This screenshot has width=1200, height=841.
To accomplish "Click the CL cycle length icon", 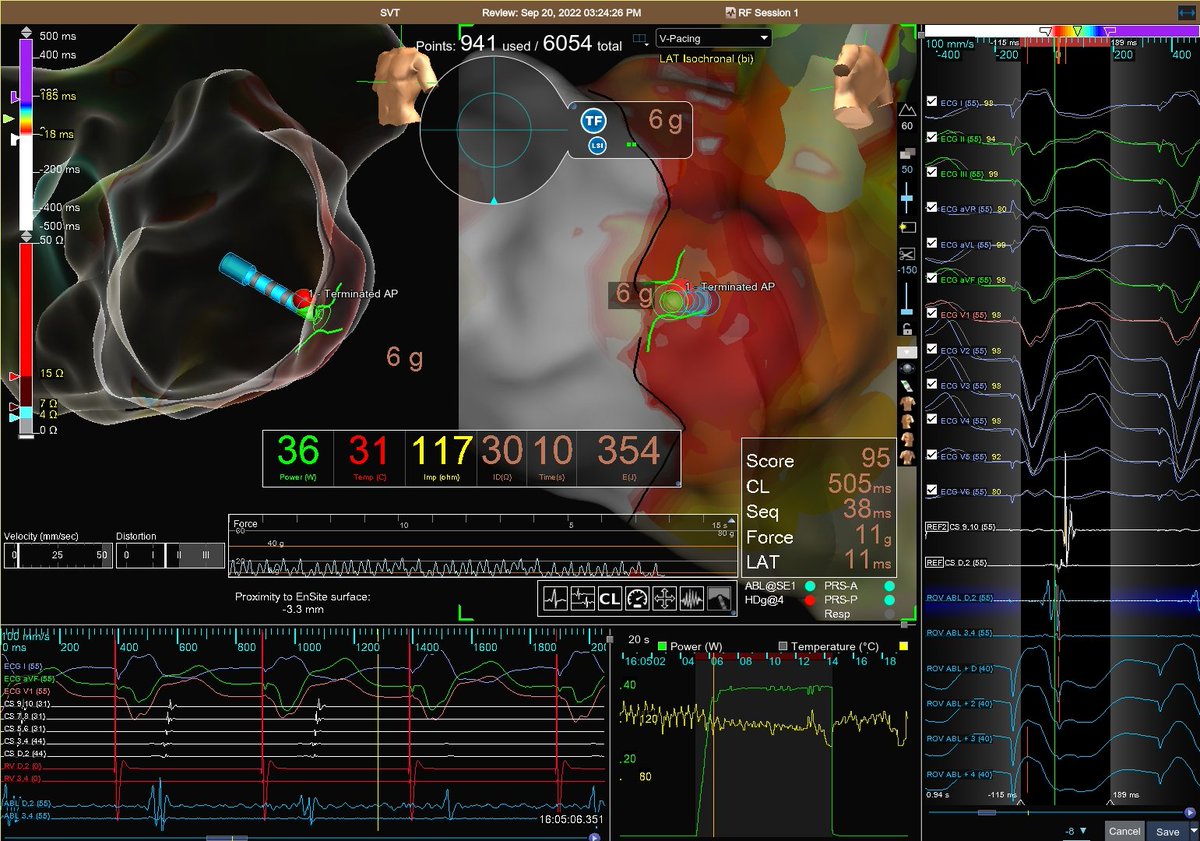I will pos(609,598).
